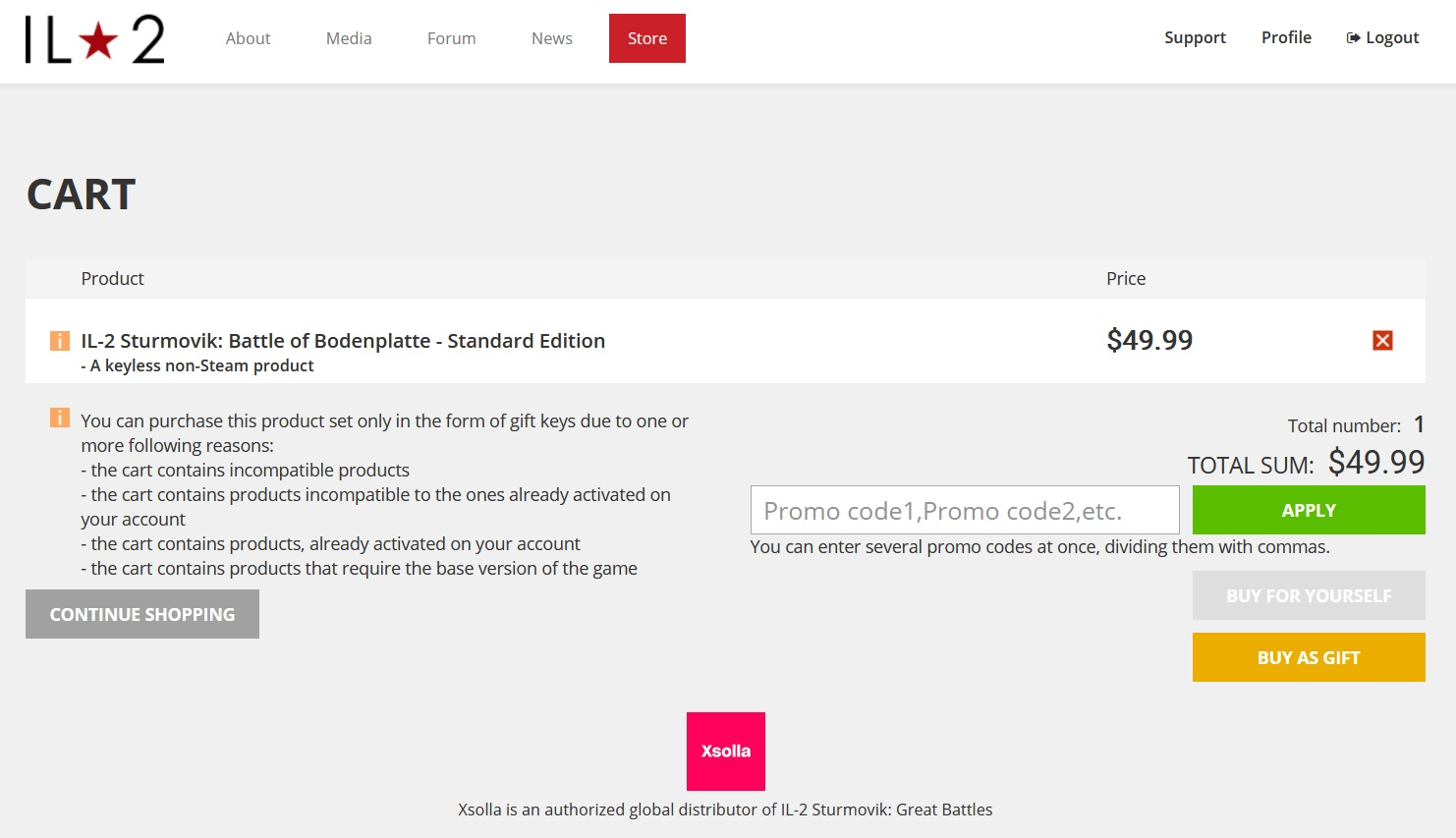
Task: Click the CART heading
Action: [82, 195]
